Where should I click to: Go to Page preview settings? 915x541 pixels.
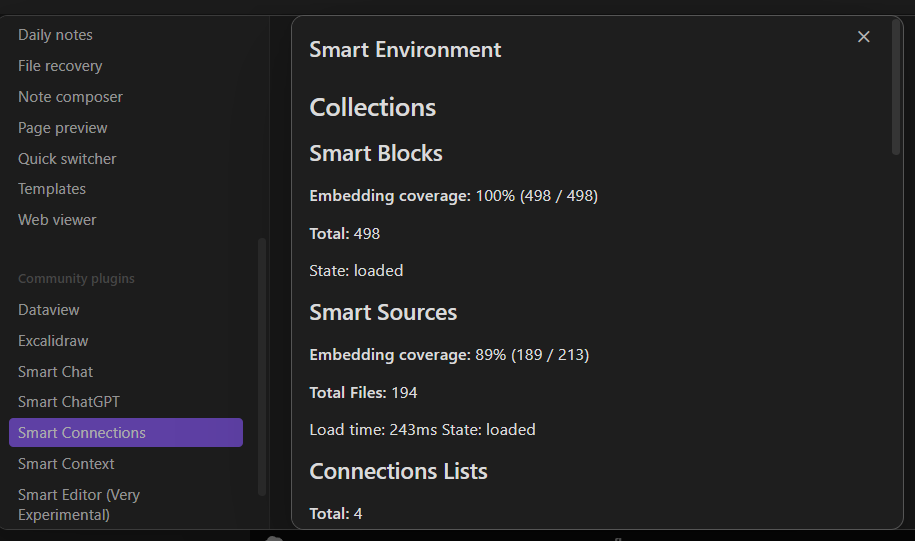pos(62,128)
